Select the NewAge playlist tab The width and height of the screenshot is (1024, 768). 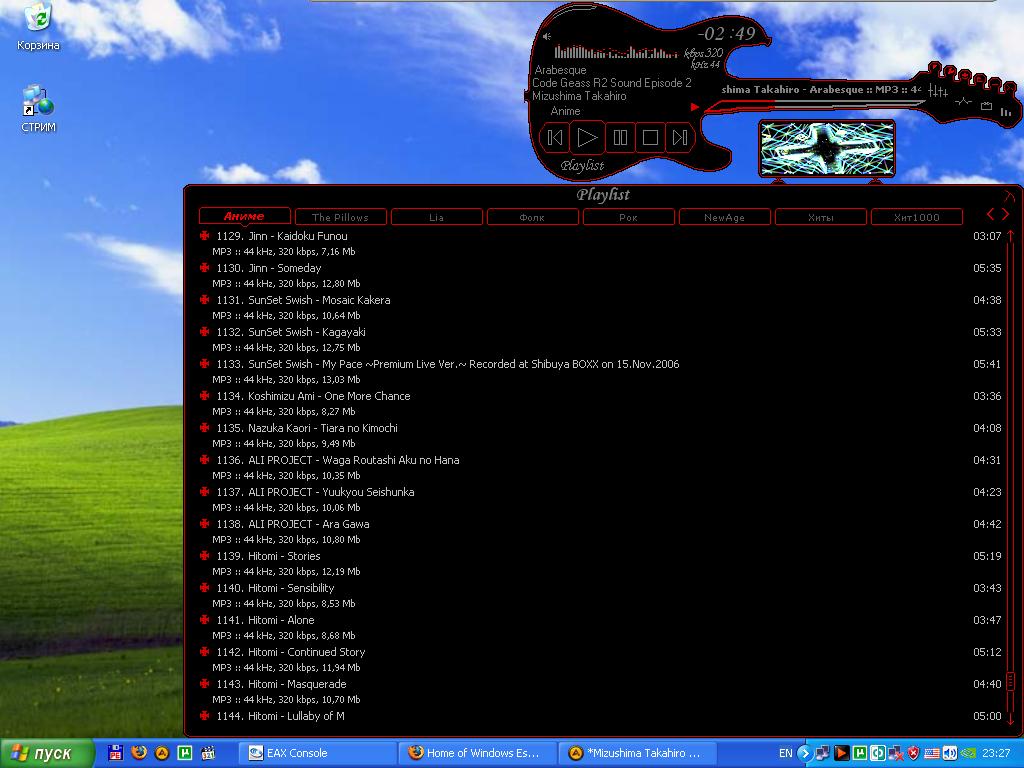coord(724,217)
